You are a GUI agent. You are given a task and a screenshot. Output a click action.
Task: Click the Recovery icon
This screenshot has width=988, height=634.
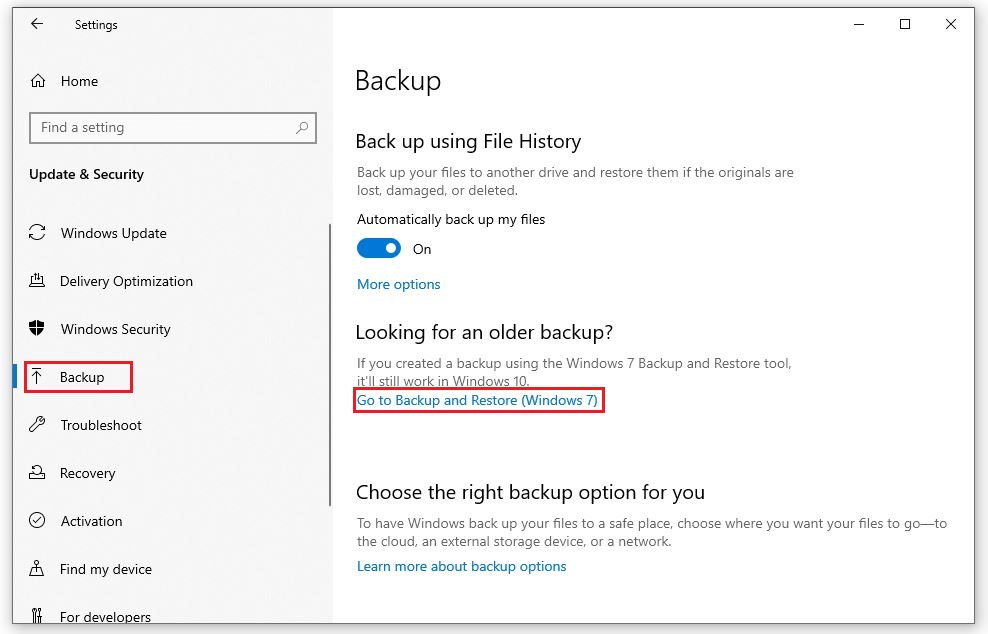pos(37,473)
